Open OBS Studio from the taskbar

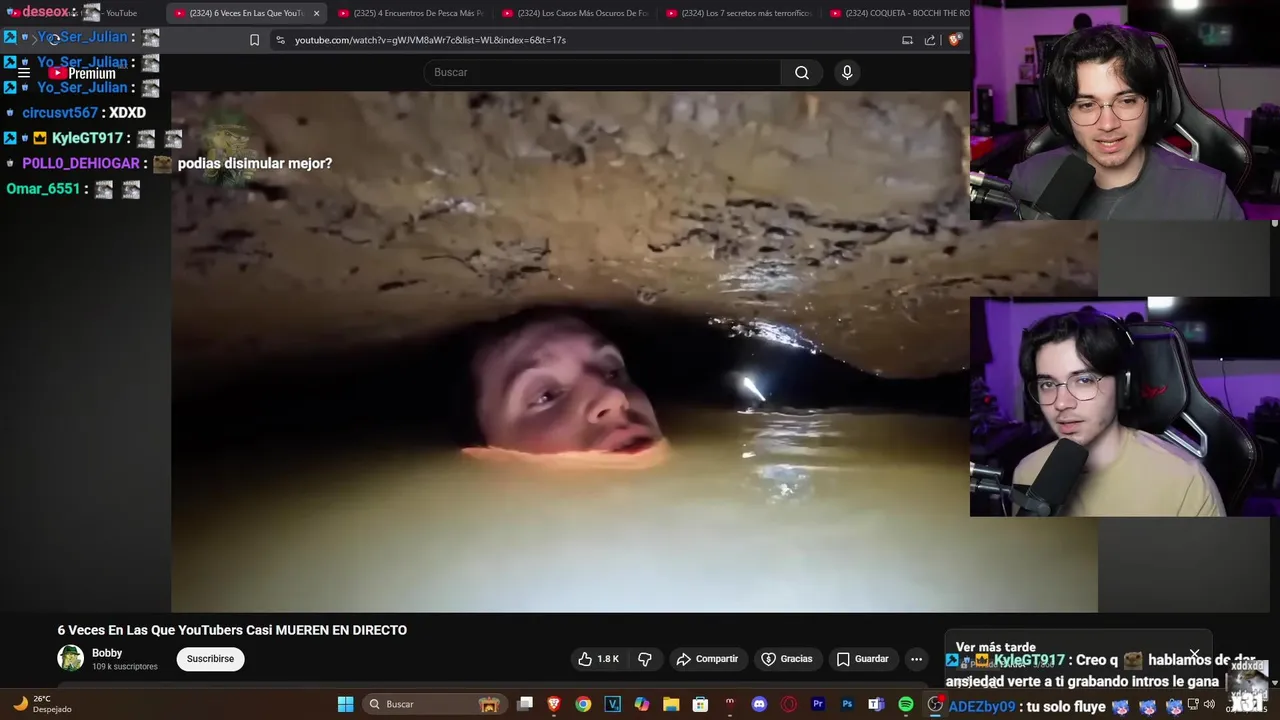pyautogui.click(x=935, y=704)
